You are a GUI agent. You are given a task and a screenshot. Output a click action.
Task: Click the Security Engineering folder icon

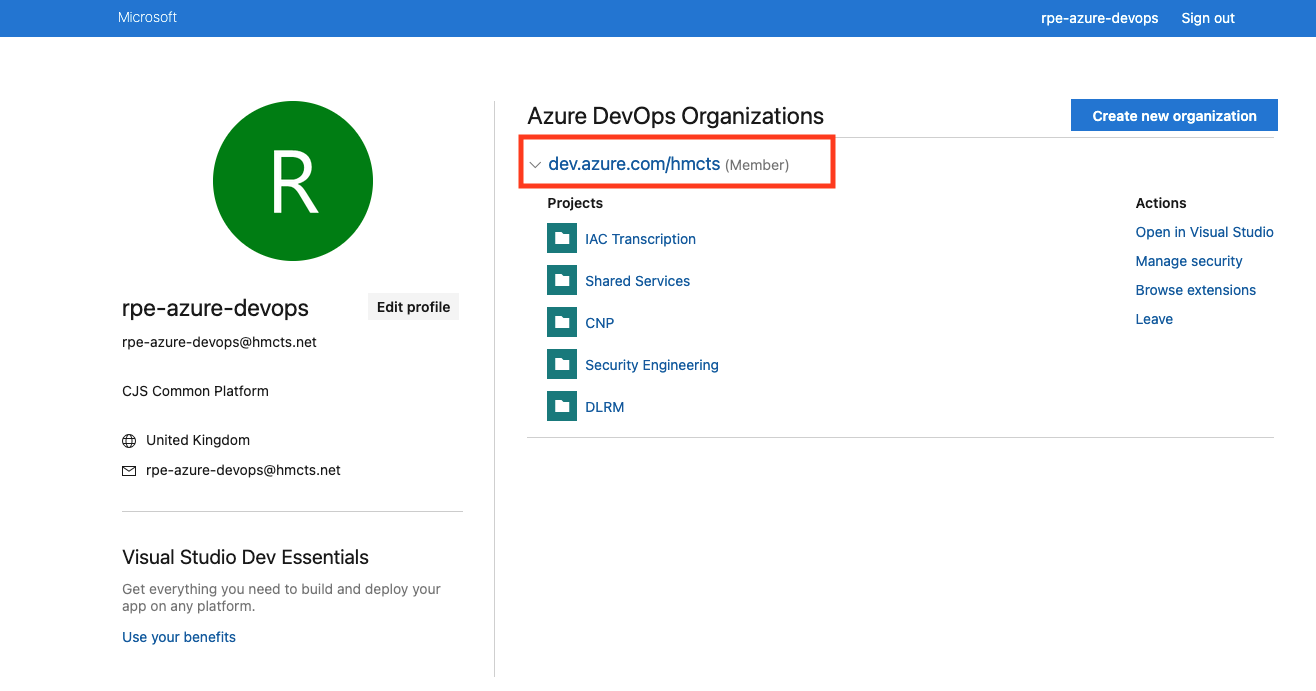click(x=562, y=364)
